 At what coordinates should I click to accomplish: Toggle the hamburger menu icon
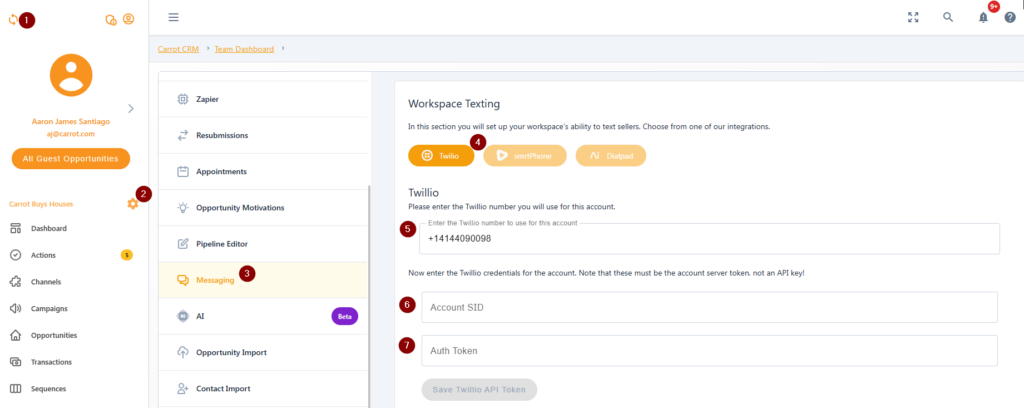click(x=173, y=17)
